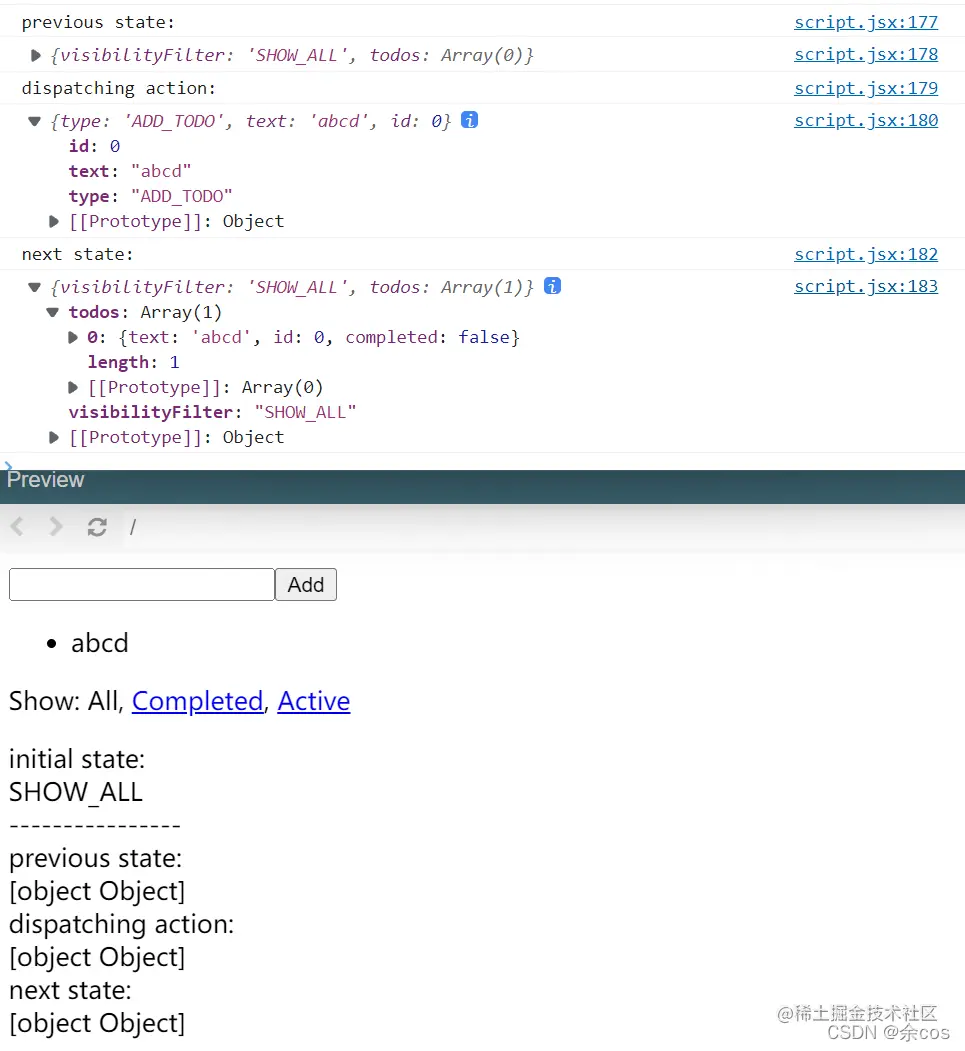
Task: Expand the Prototype Array(0) node
Action: [72, 387]
